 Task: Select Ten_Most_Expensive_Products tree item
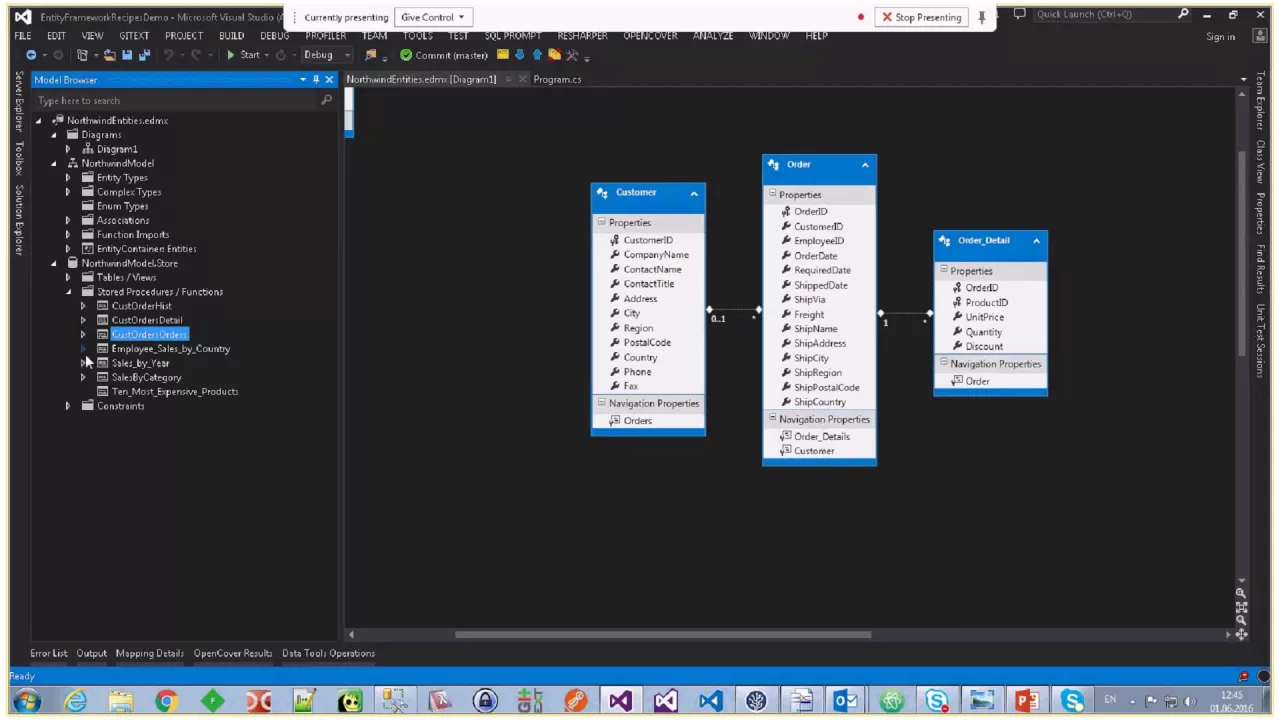coord(175,391)
